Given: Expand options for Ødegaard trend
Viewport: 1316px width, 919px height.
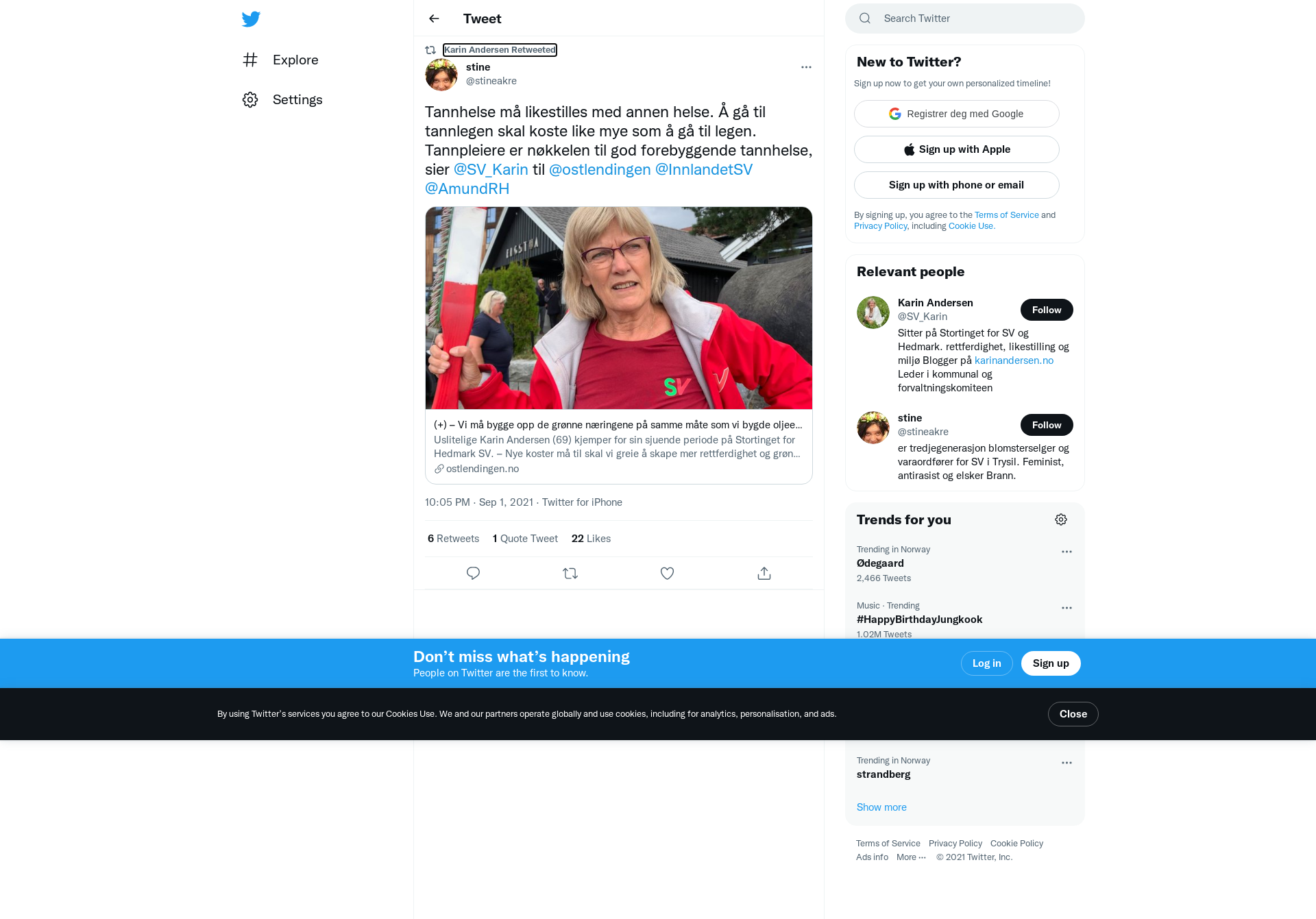Looking at the screenshot, I should click(1067, 552).
